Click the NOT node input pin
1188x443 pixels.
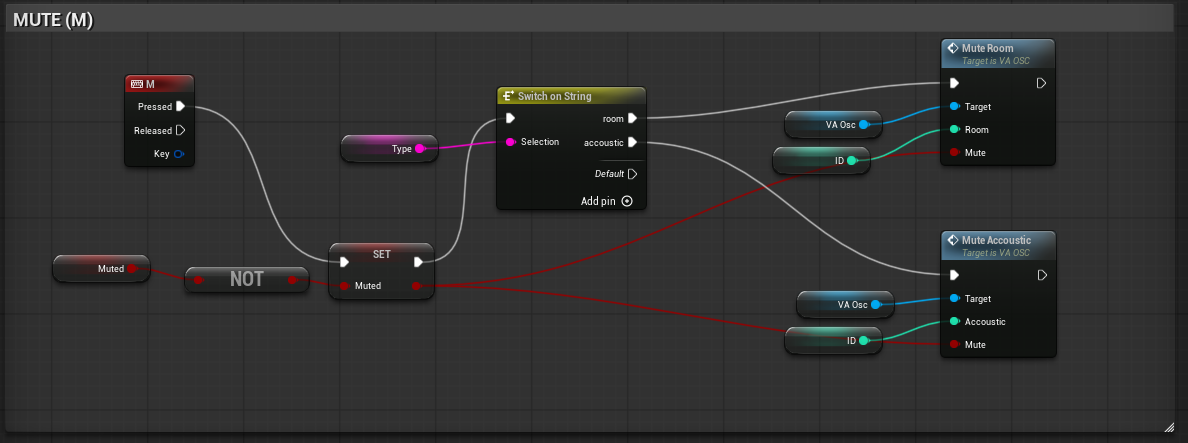coord(199,279)
